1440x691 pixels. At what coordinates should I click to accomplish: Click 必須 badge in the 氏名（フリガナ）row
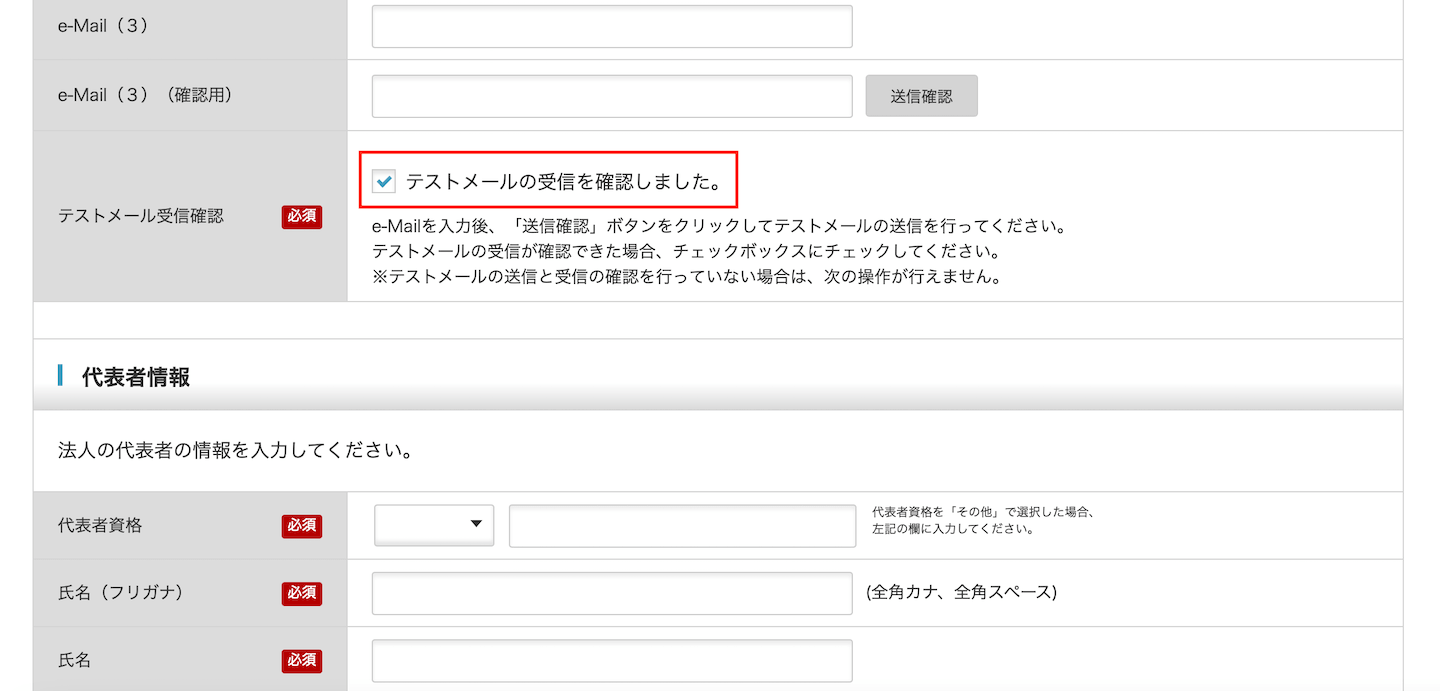[302, 594]
